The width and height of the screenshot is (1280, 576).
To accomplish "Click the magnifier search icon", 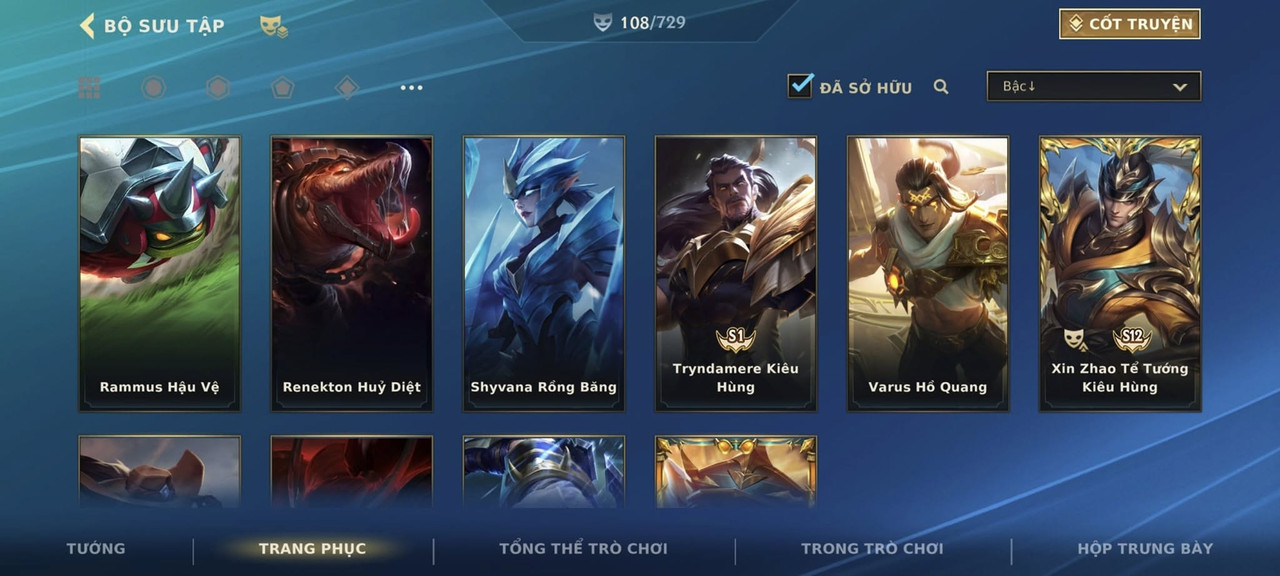I will pyautogui.click(x=941, y=87).
